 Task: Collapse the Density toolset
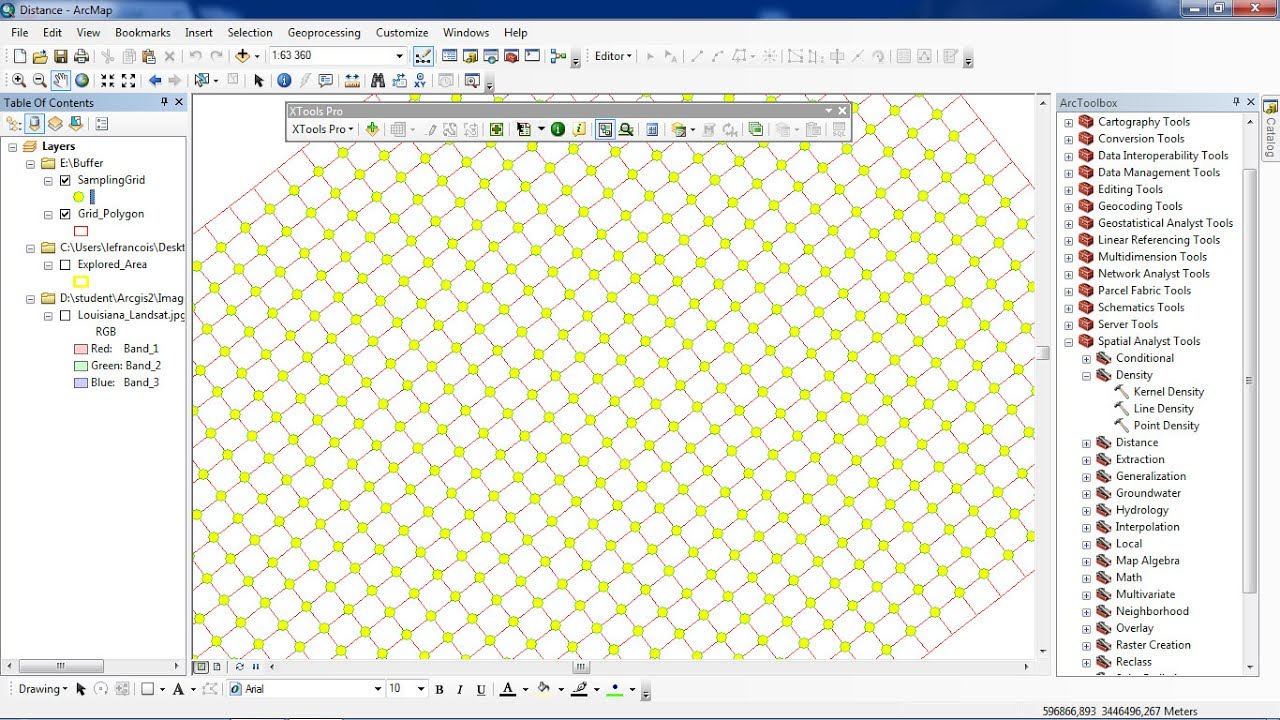[x=1087, y=375]
